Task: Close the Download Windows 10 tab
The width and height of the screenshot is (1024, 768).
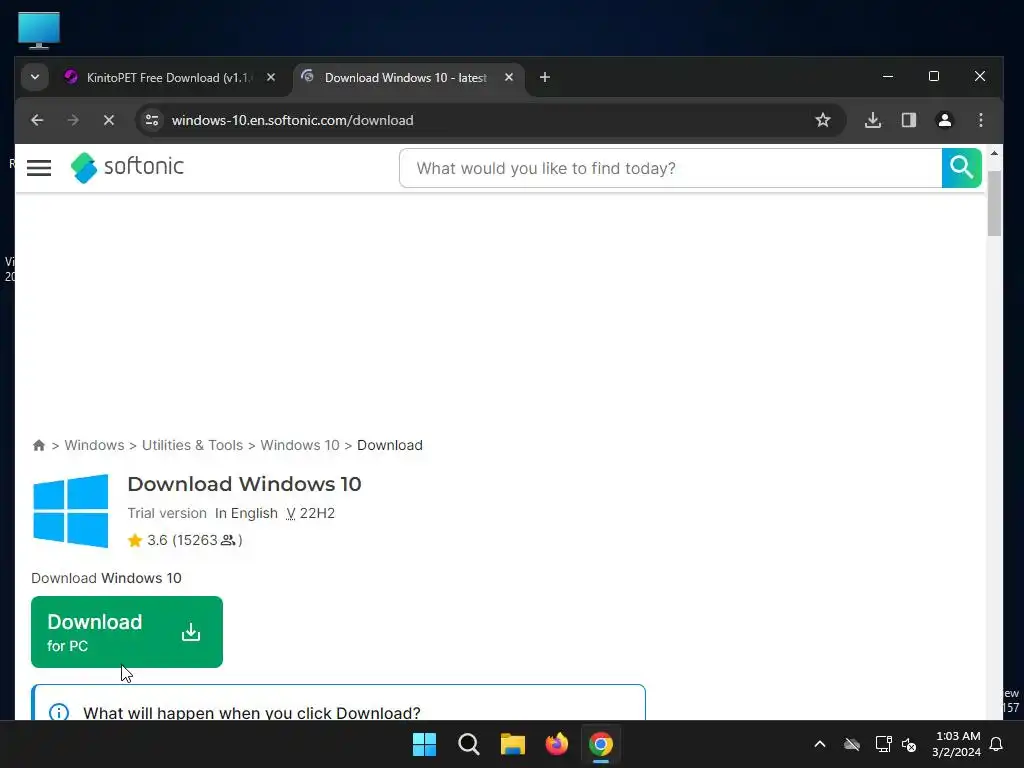Action: click(x=509, y=77)
